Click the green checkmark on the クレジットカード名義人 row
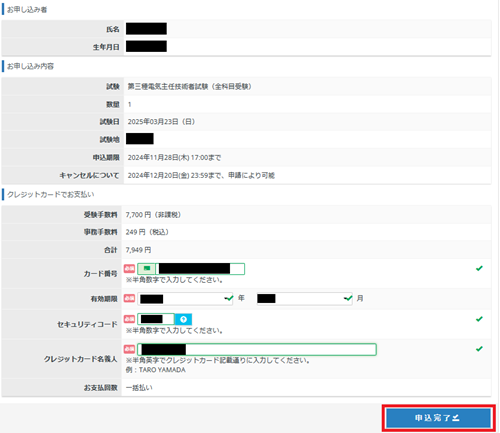The width and height of the screenshot is (500, 433). pyautogui.click(x=479, y=349)
